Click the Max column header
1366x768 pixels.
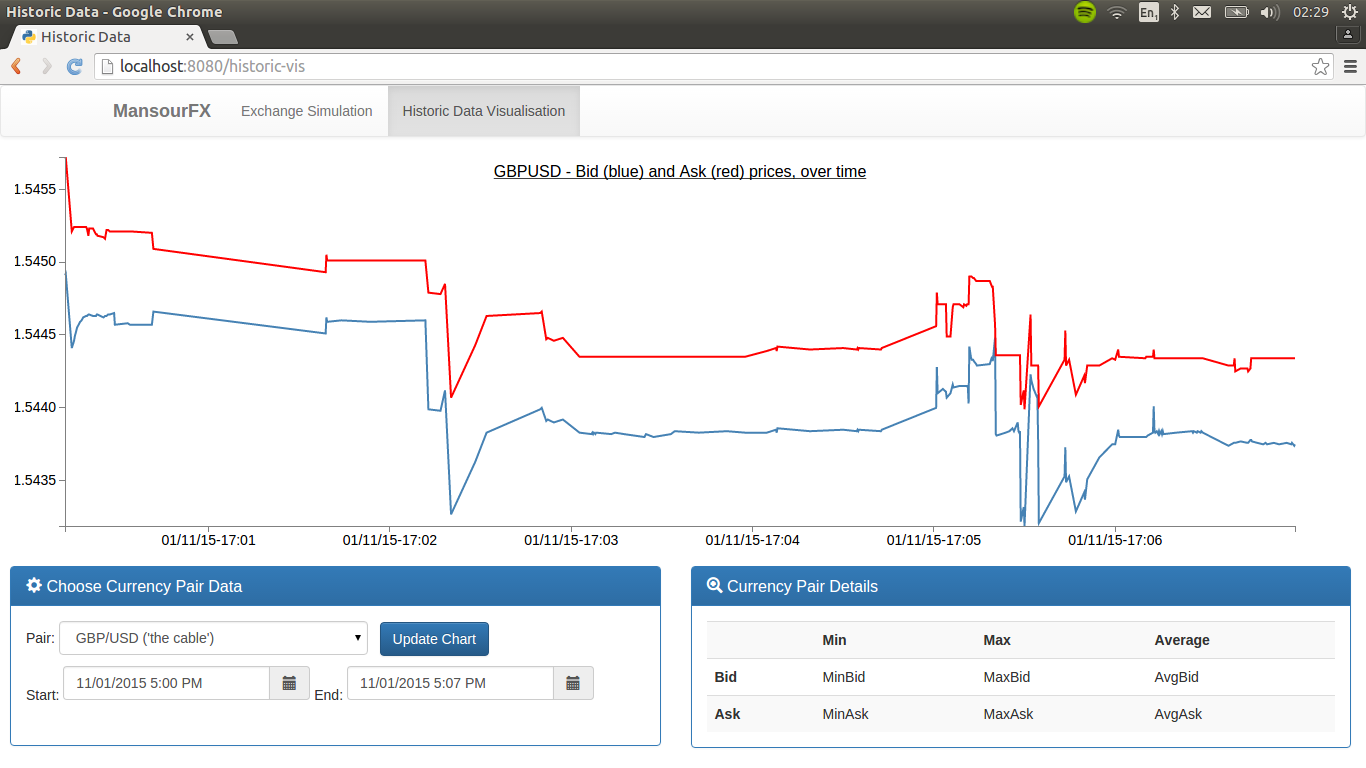click(997, 640)
